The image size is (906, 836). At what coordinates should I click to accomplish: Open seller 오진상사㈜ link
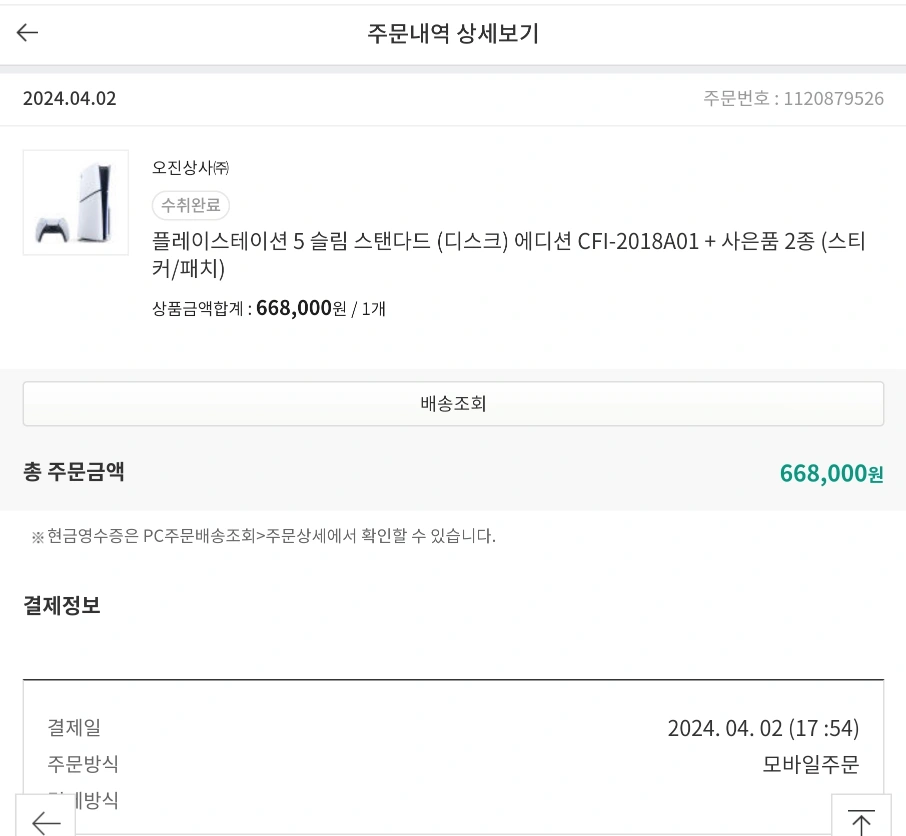pos(190,168)
